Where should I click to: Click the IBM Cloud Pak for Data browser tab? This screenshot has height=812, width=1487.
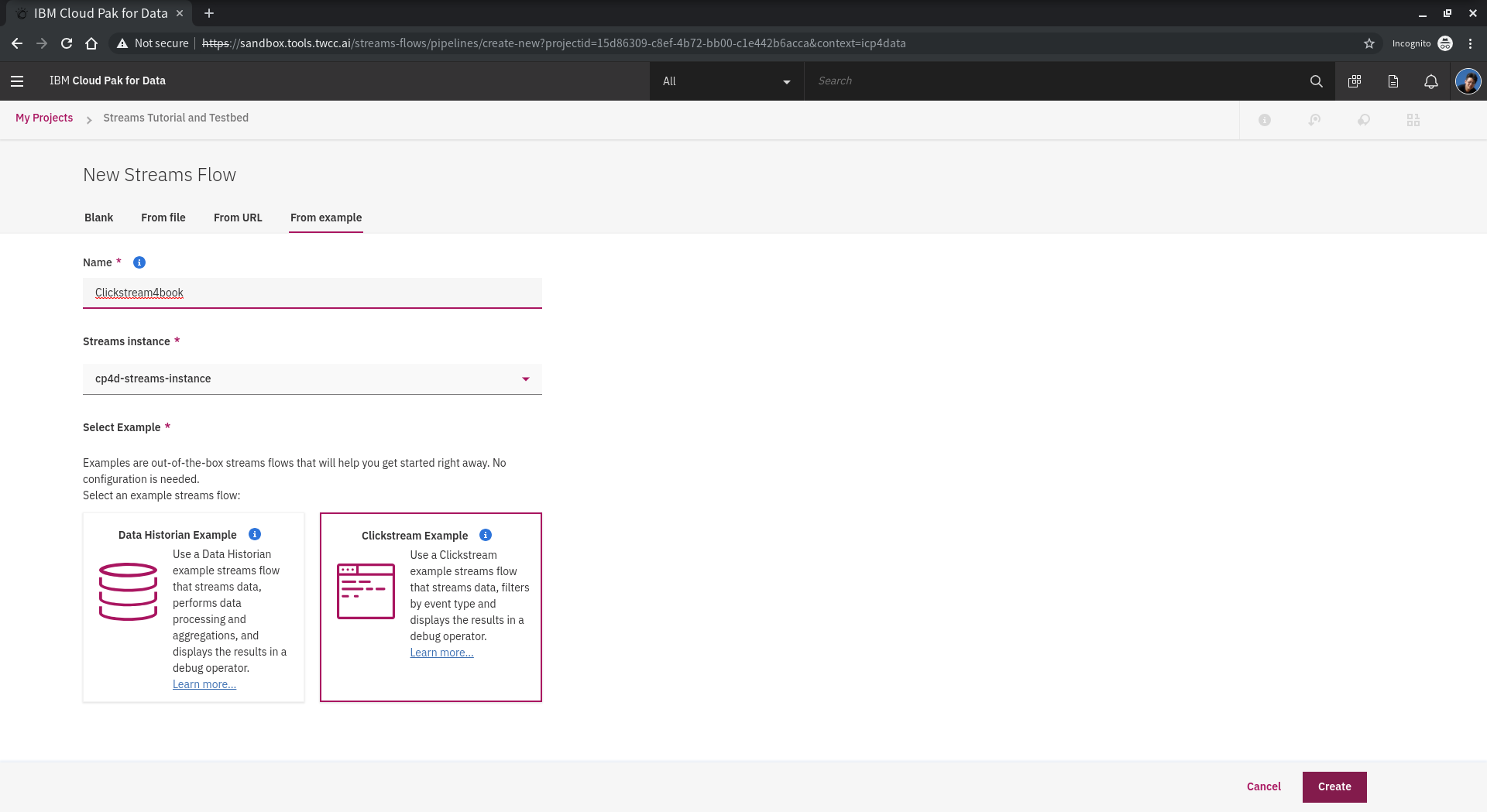pyautogui.click(x=101, y=13)
